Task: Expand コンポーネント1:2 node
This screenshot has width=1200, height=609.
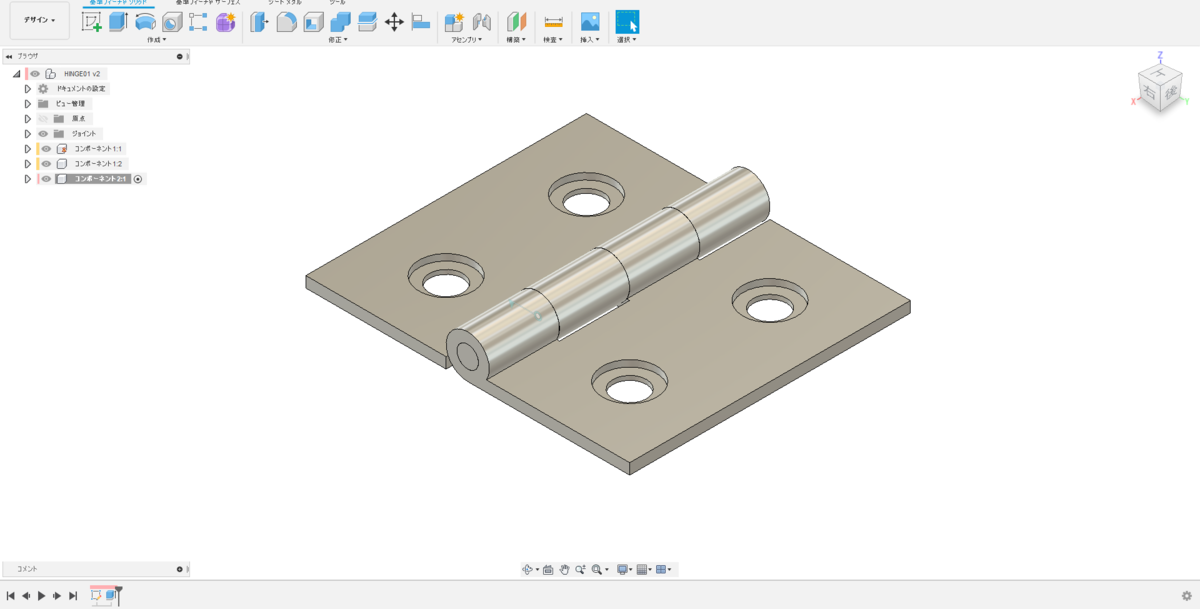Action: point(28,163)
